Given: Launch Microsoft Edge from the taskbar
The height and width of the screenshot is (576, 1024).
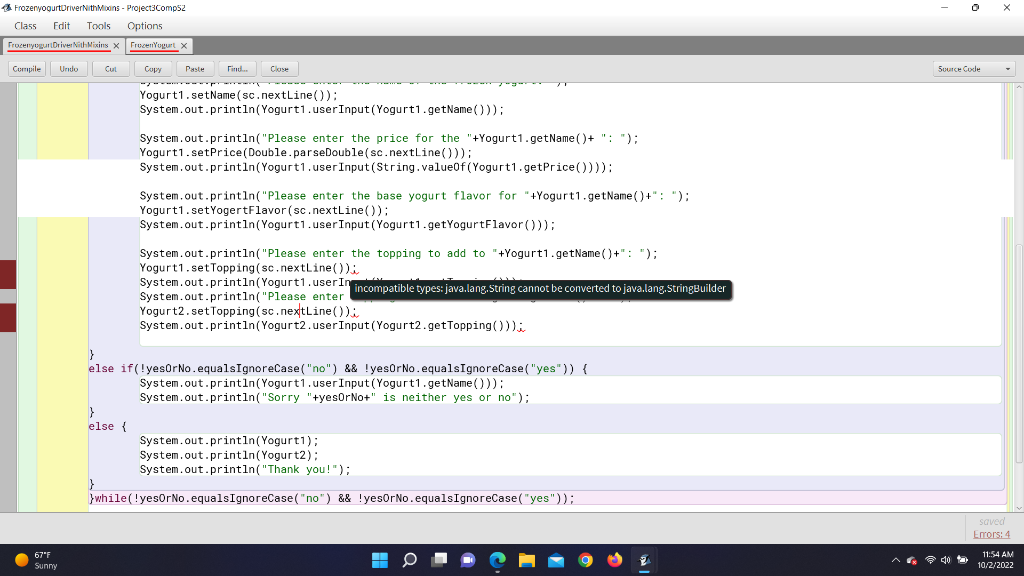Looking at the screenshot, I should click(496, 560).
